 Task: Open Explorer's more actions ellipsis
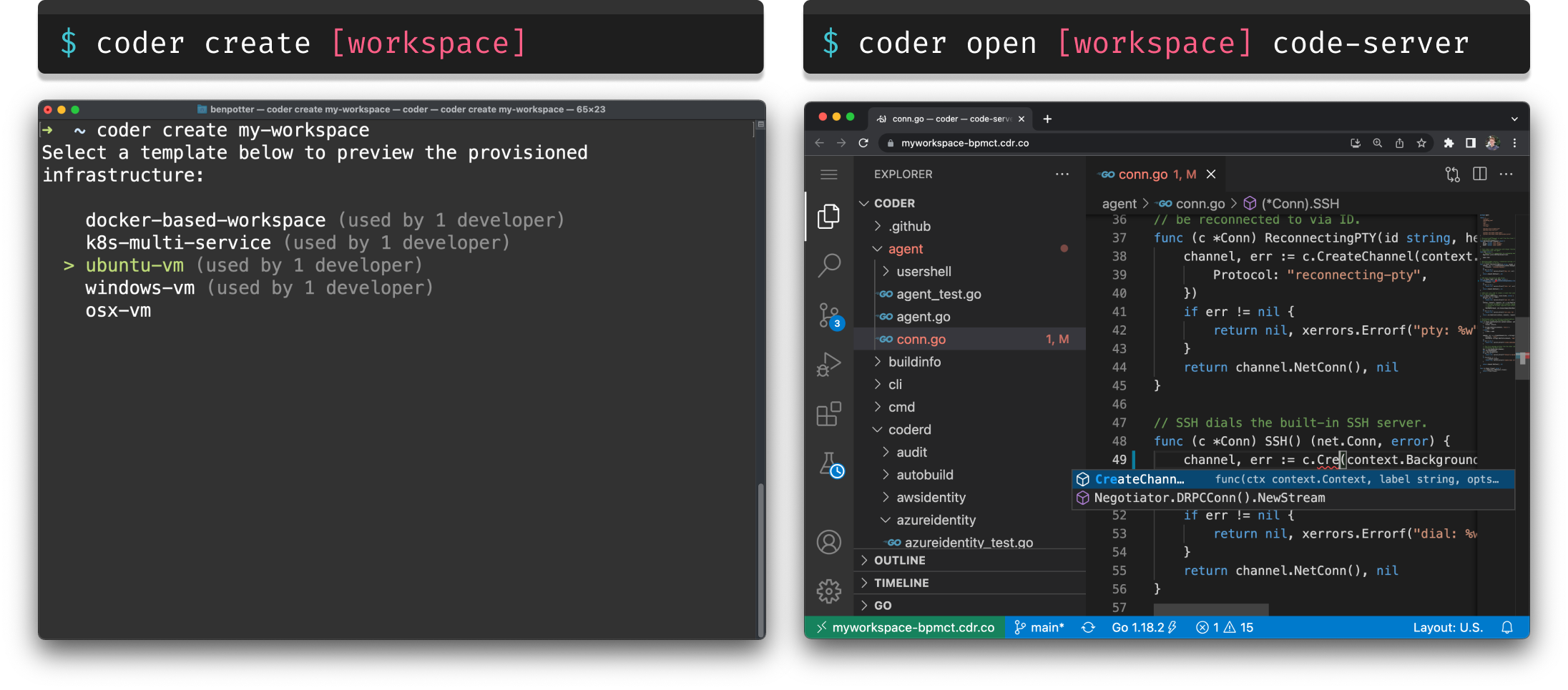tap(1062, 174)
